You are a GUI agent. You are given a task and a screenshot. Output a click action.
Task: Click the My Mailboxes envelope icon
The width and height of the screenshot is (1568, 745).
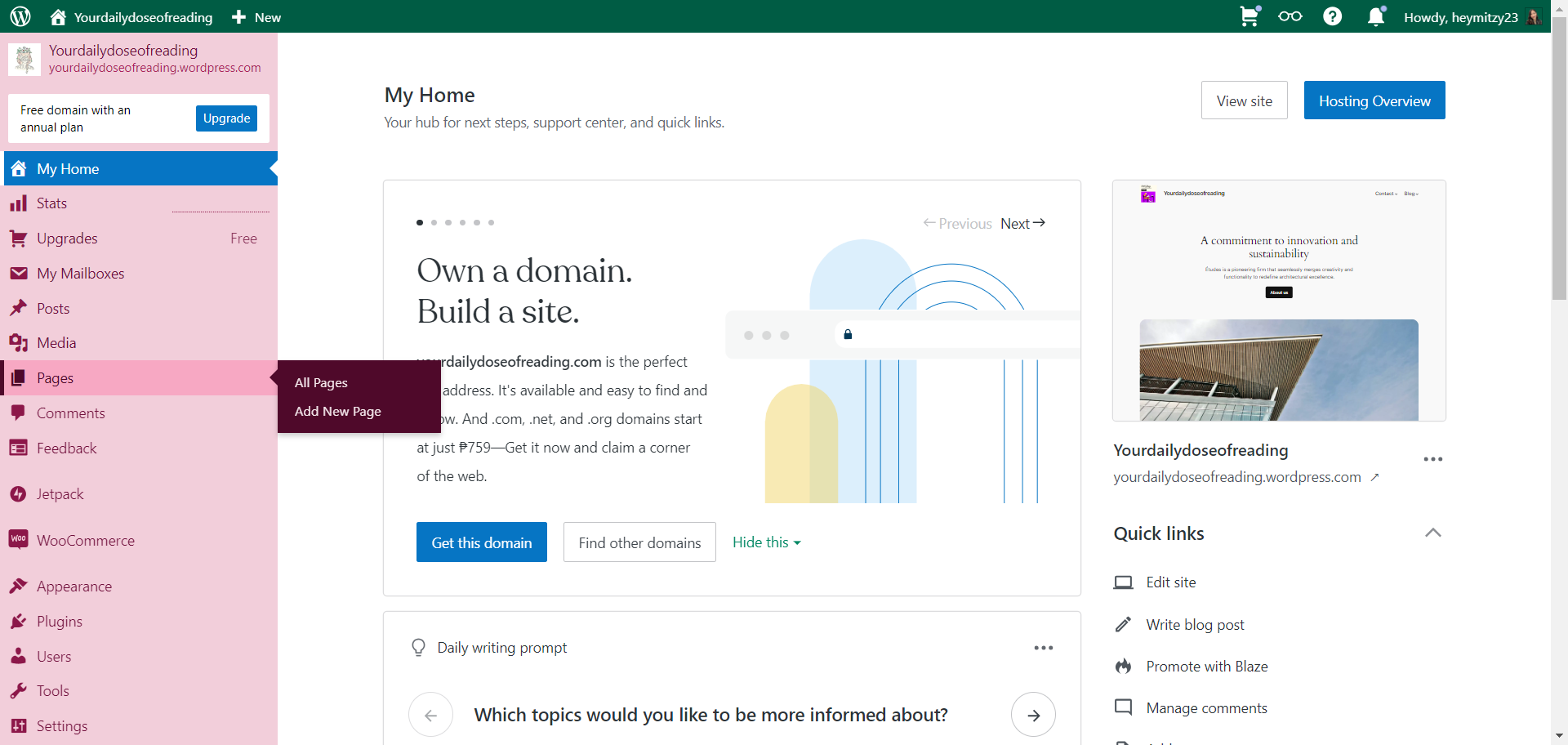coord(18,274)
